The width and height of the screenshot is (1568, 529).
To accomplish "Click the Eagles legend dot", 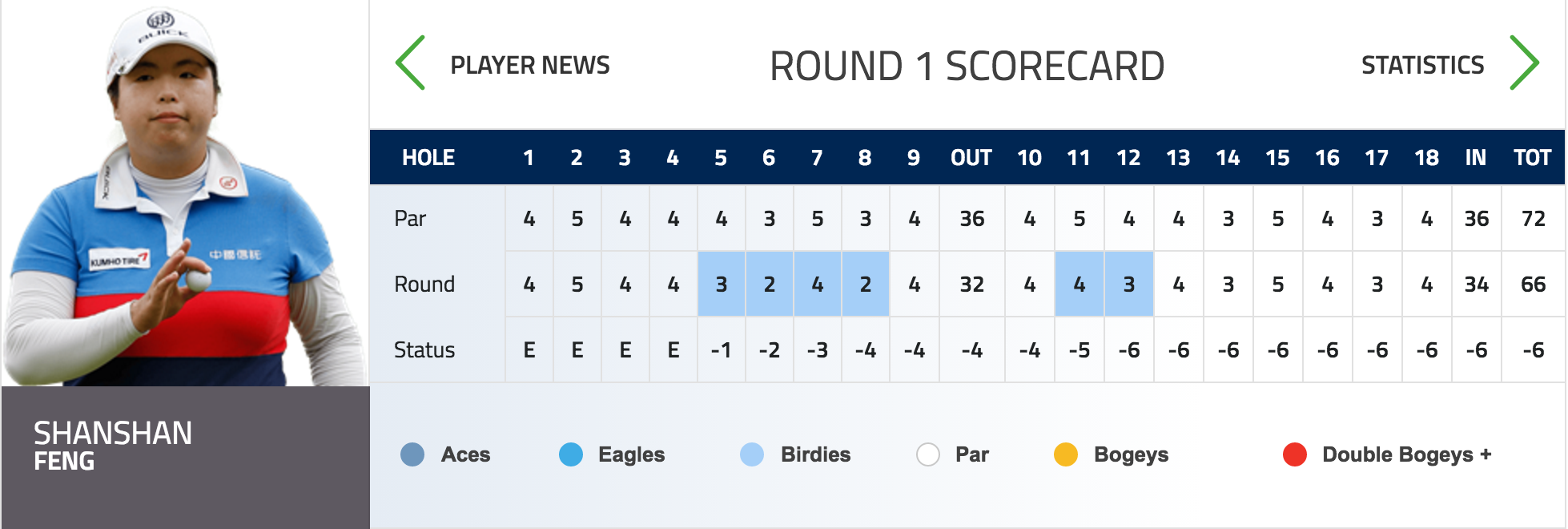I will [571, 454].
